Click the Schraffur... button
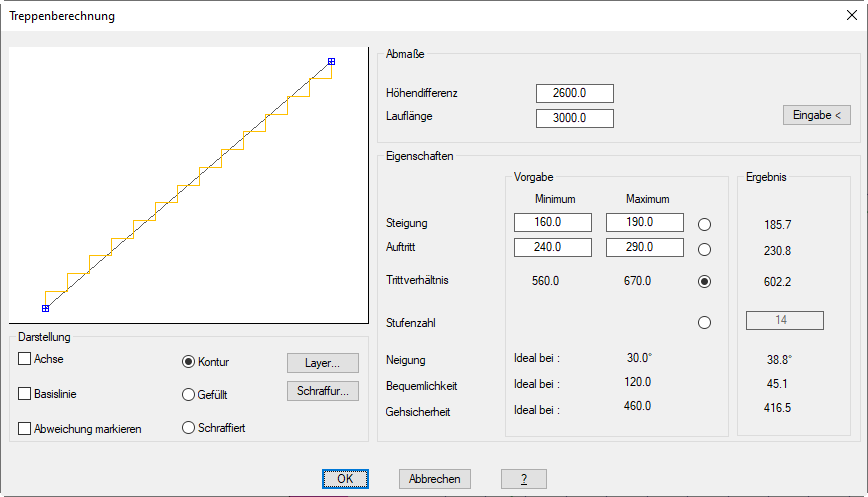This screenshot has width=868, height=497. pyautogui.click(x=322, y=391)
